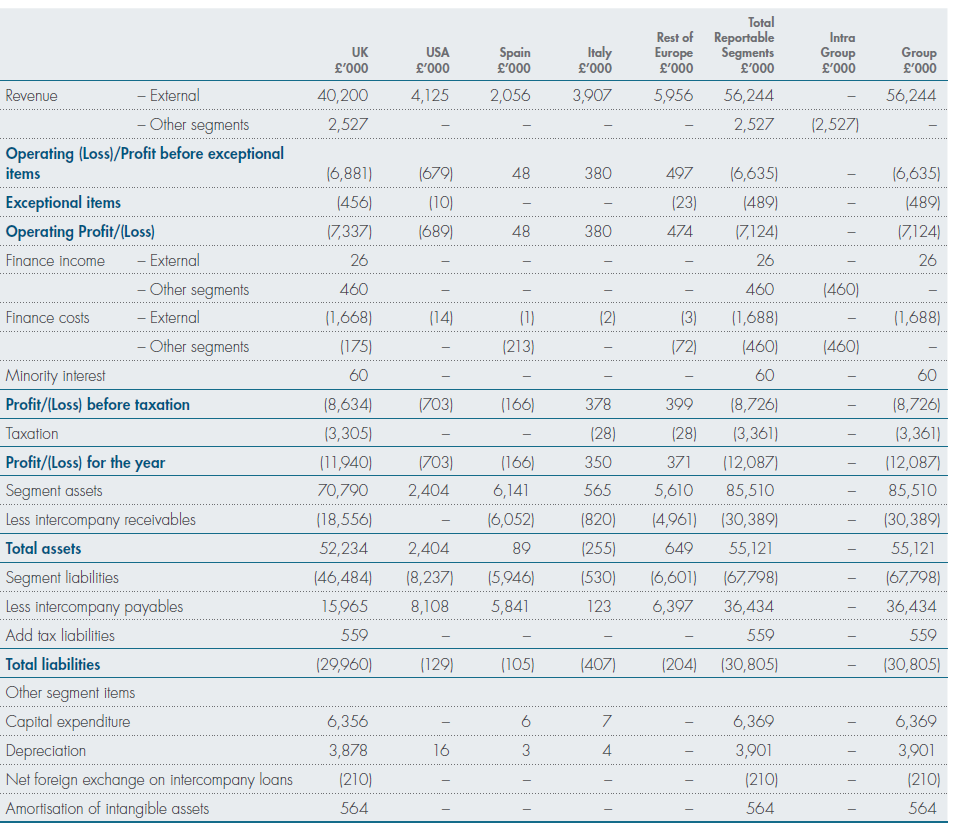The height and width of the screenshot is (830, 958).
Task: Select the Segment assets row label
Action: click(54, 491)
